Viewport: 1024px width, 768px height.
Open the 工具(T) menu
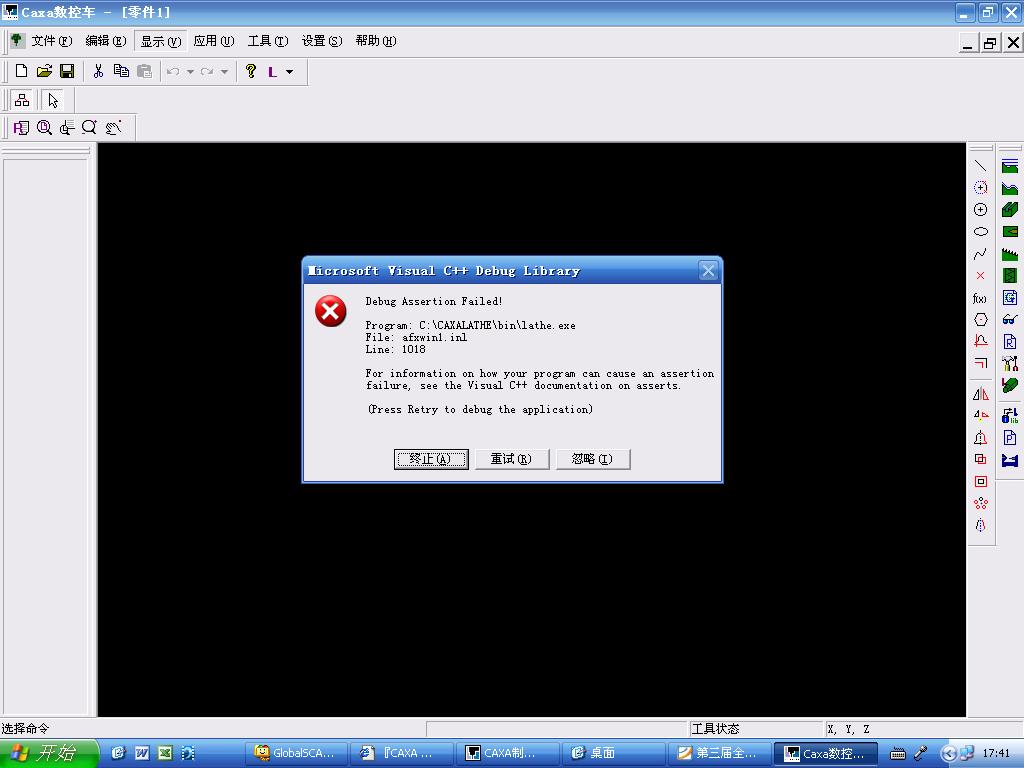coord(268,41)
